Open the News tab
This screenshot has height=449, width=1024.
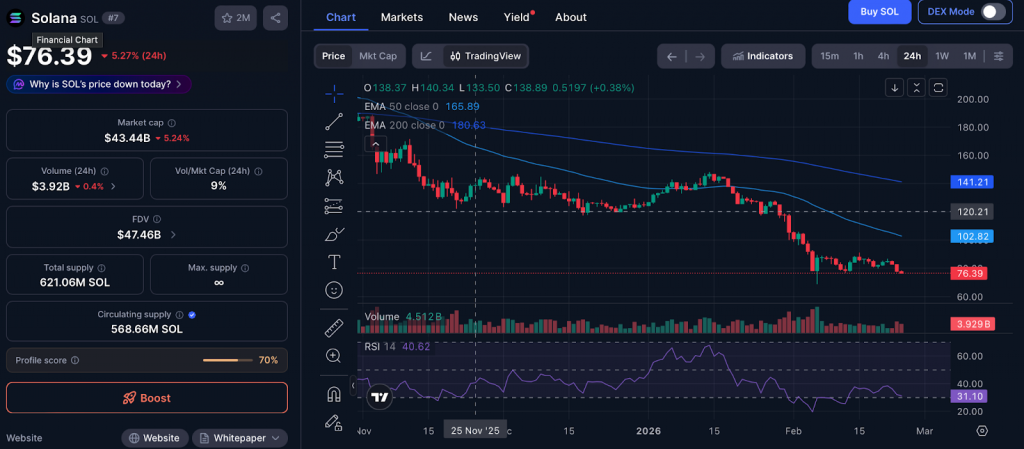coord(463,17)
